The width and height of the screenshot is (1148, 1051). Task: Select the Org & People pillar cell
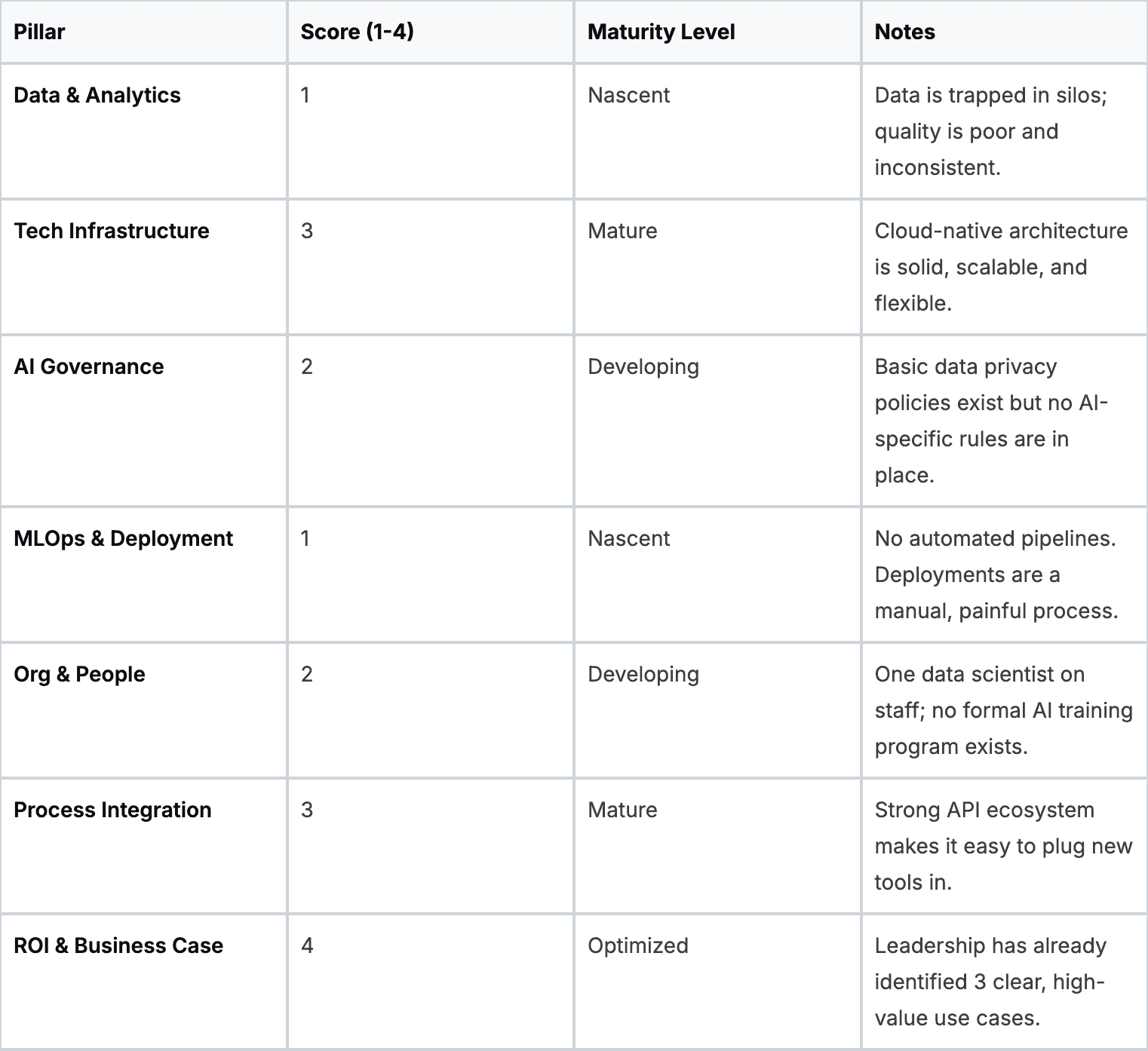pyautogui.click(x=79, y=674)
